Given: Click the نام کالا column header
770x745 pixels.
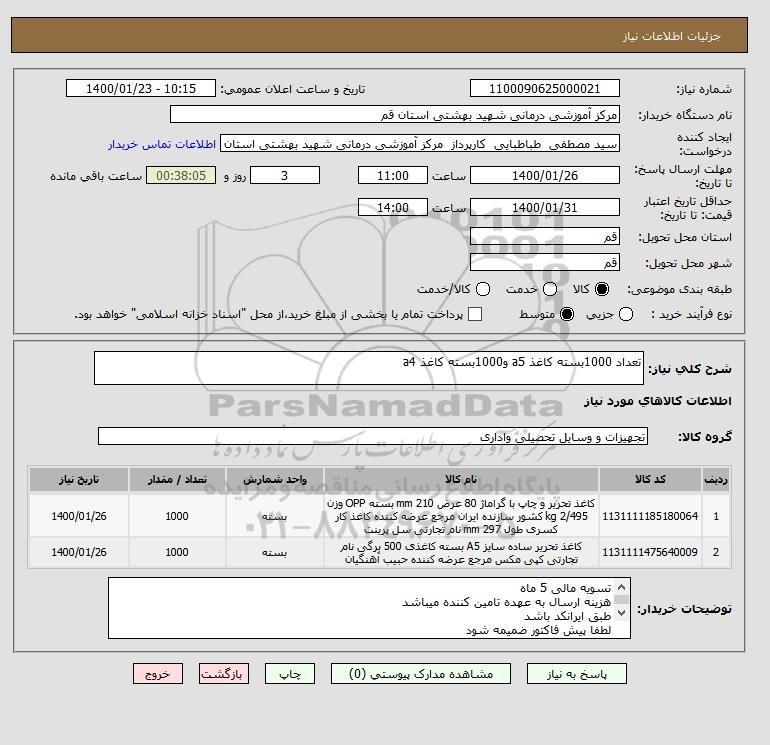Looking at the screenshot, I should (461, 479).
